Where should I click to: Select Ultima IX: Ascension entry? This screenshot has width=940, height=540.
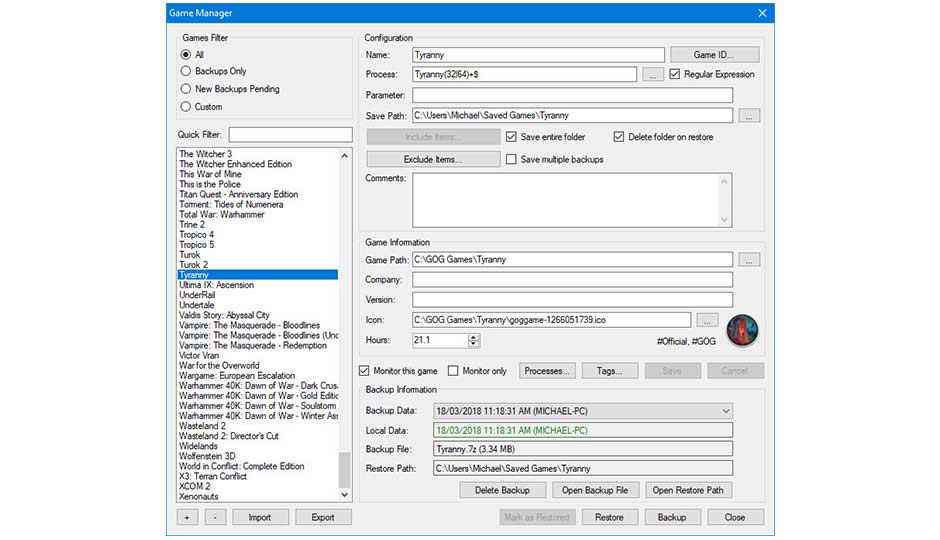tap(216, 285)
